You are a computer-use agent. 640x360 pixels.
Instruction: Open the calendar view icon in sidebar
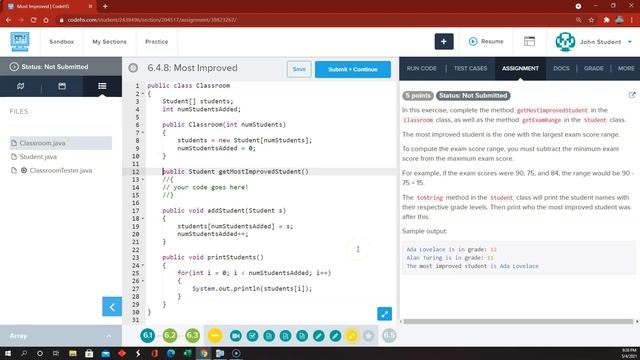point(62,86)
